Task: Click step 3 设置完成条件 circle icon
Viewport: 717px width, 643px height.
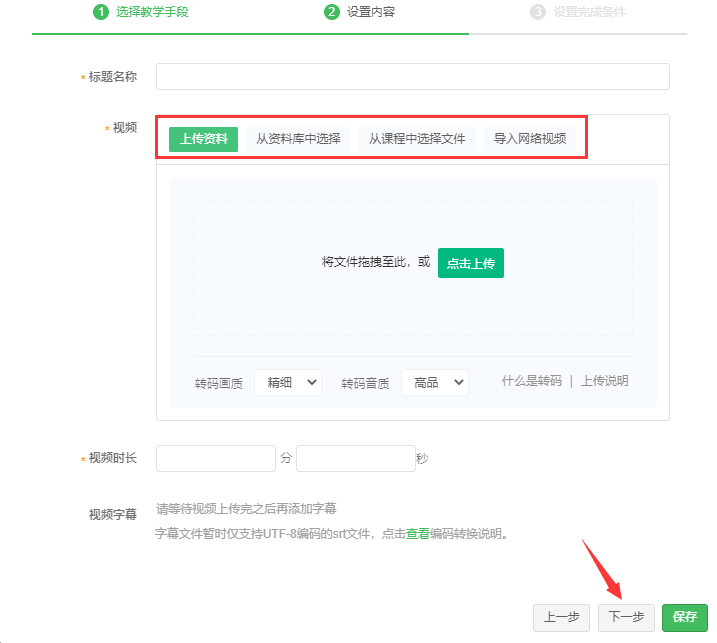Action: pyautogui.click(x=538, y=13)
